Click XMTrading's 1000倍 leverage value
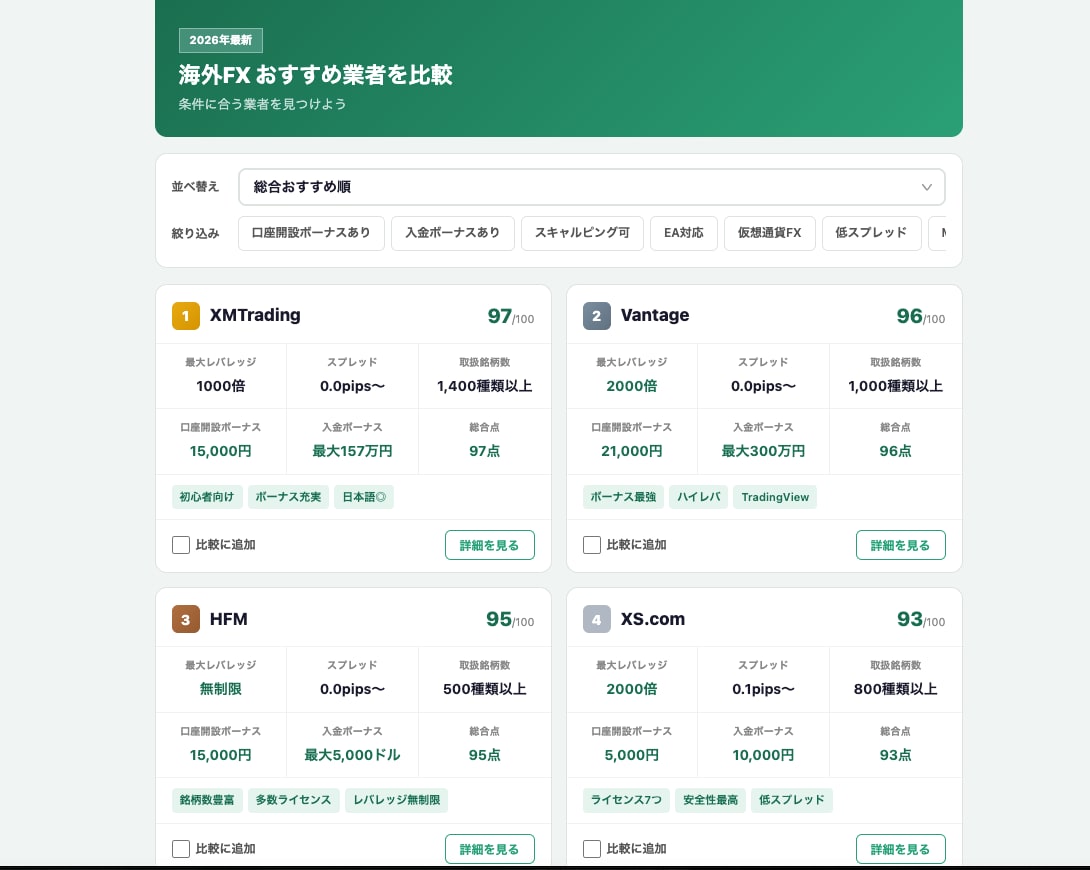This screenshot has width=1090, height=870. 220,386
